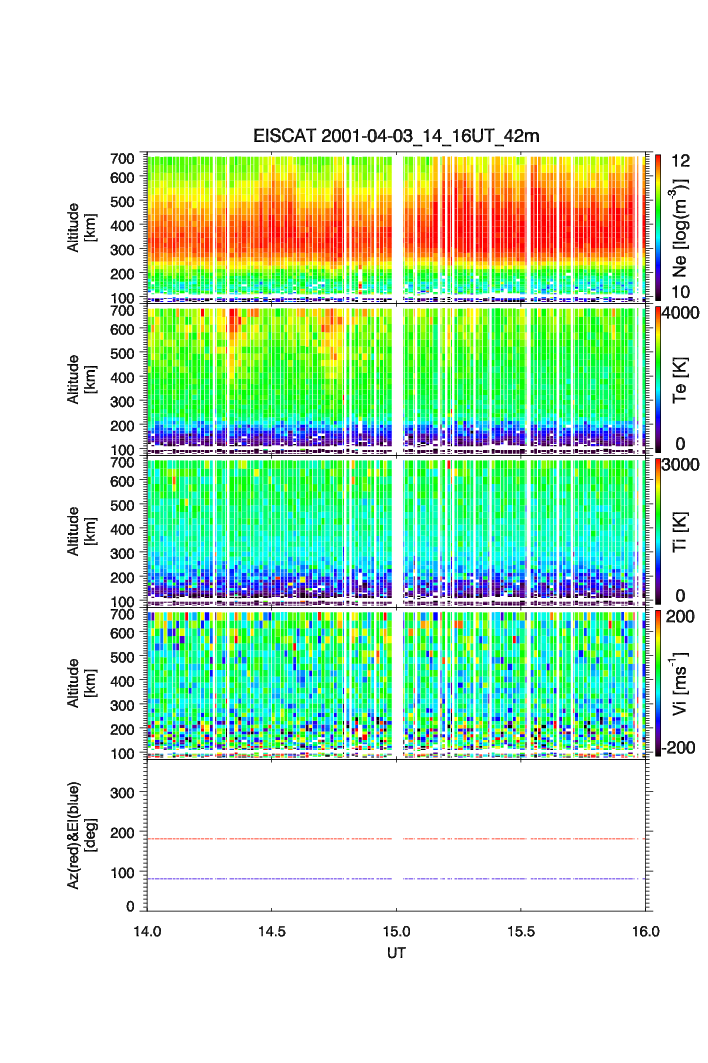Select the 15.5 tick on the time axis

(522, 931)
